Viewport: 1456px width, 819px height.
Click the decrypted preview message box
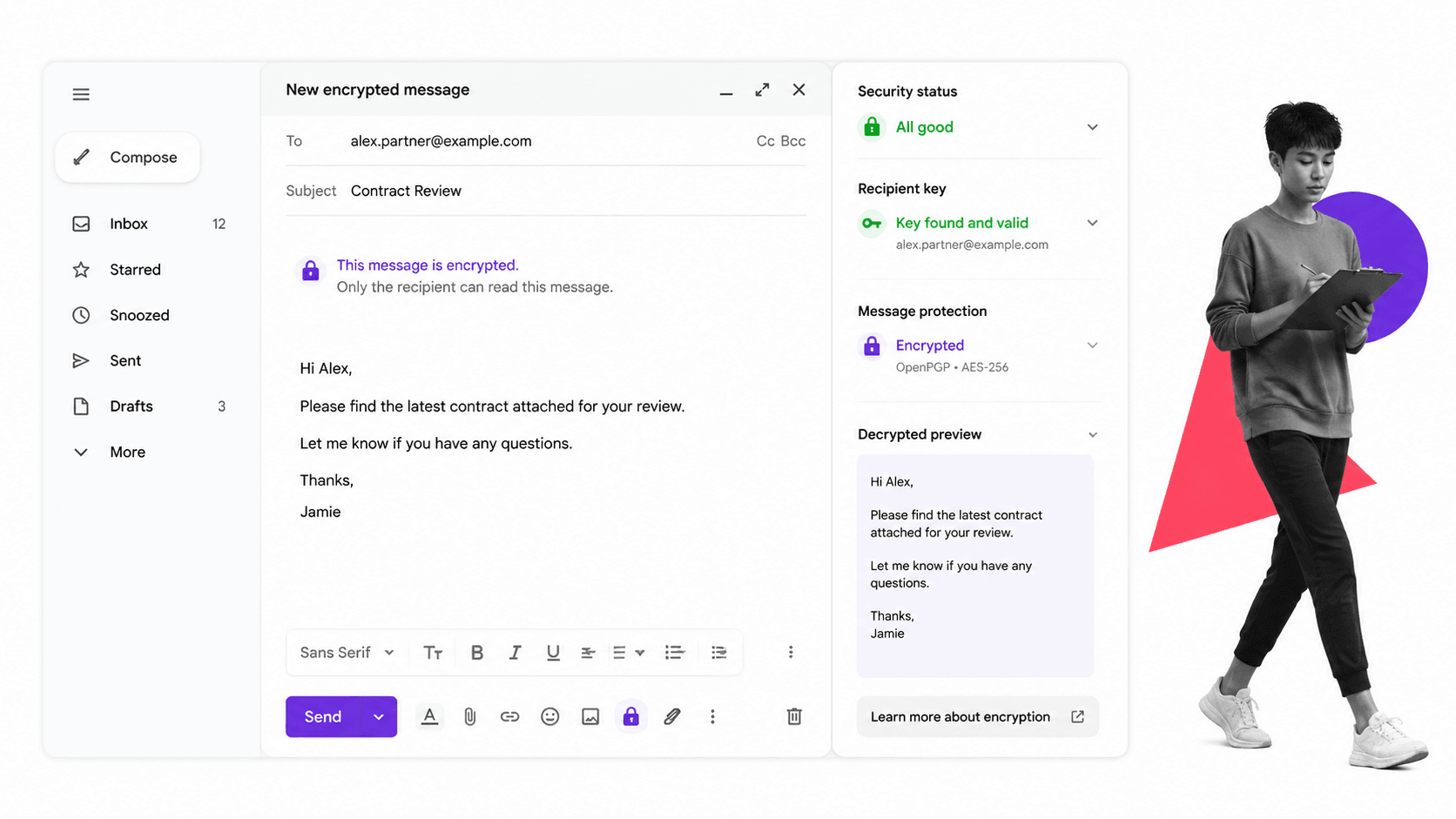[975, 566]
